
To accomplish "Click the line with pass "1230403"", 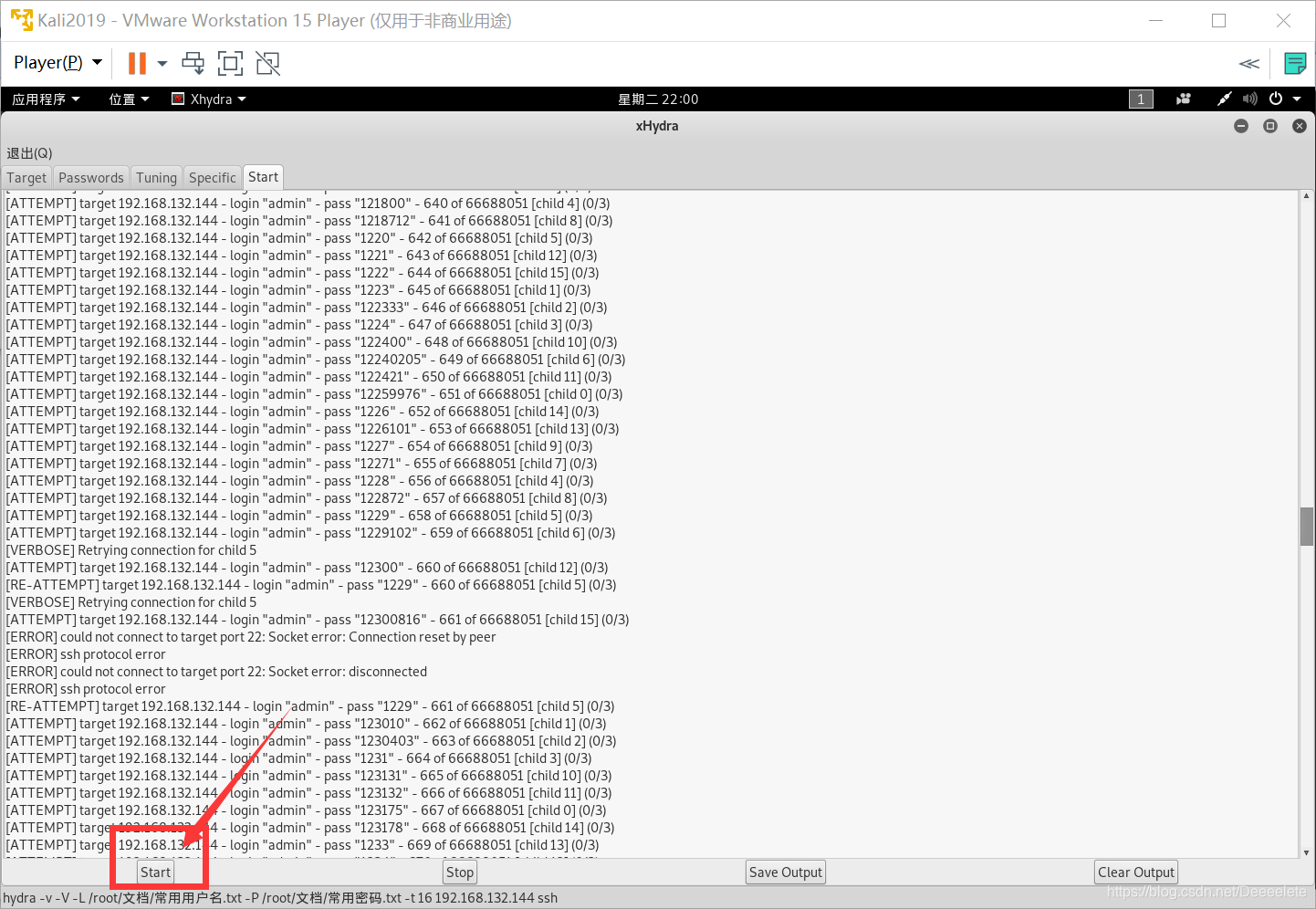I will pos(311,741).
